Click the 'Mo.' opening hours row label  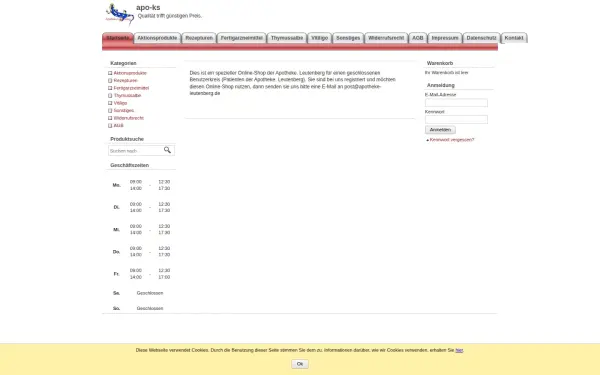(116, 185)
